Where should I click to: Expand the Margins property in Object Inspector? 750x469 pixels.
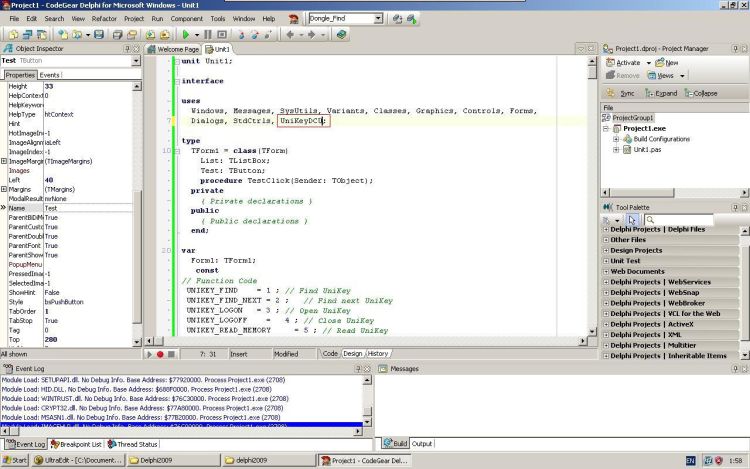tap(4, 189)
